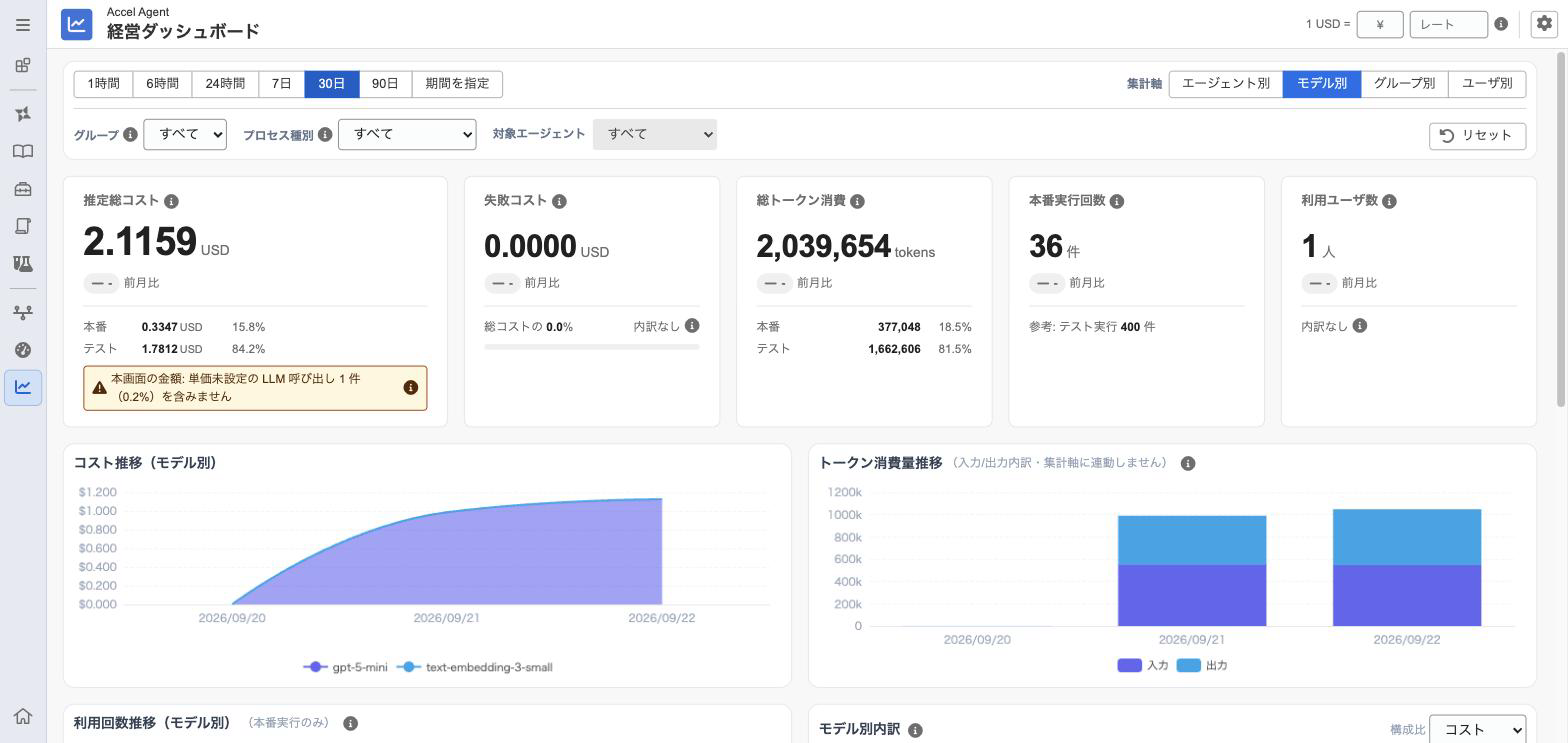
Task: Select the 6時間 time range button
Action: tap(162, 84)
